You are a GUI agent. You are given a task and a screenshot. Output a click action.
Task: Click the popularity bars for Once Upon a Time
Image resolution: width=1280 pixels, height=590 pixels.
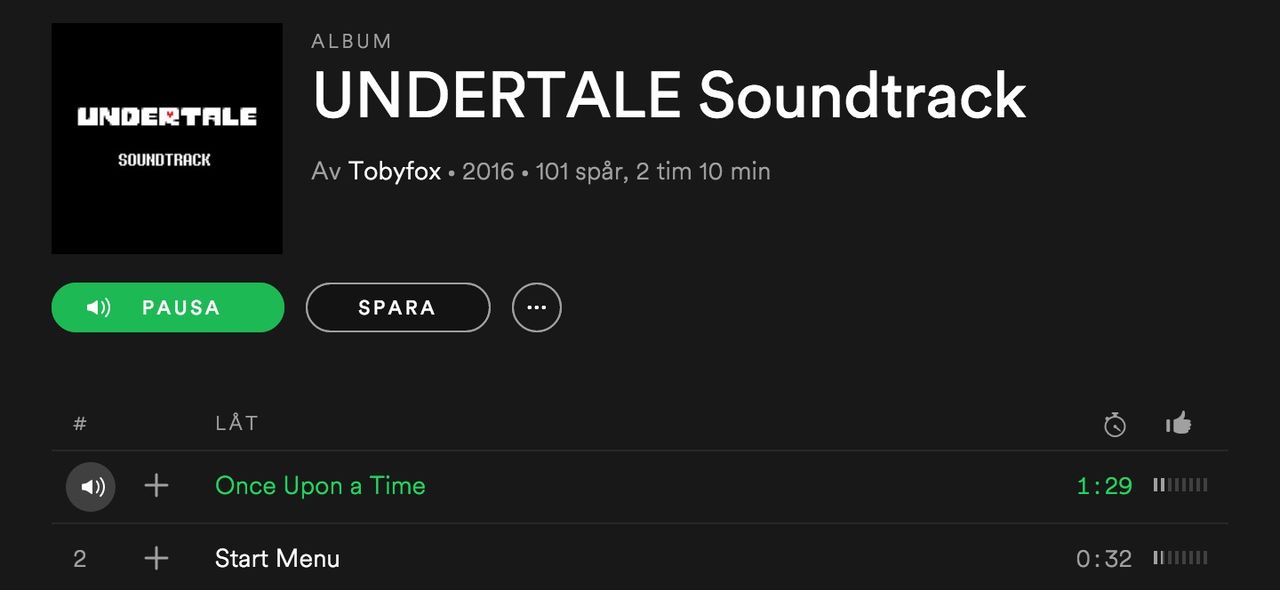coord(1180,485)
